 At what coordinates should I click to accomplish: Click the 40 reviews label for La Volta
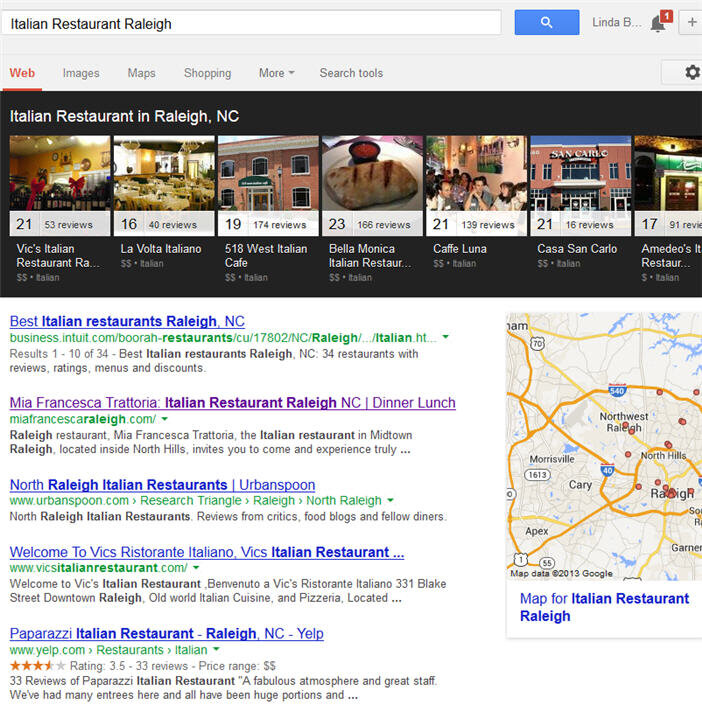point(173,224)
